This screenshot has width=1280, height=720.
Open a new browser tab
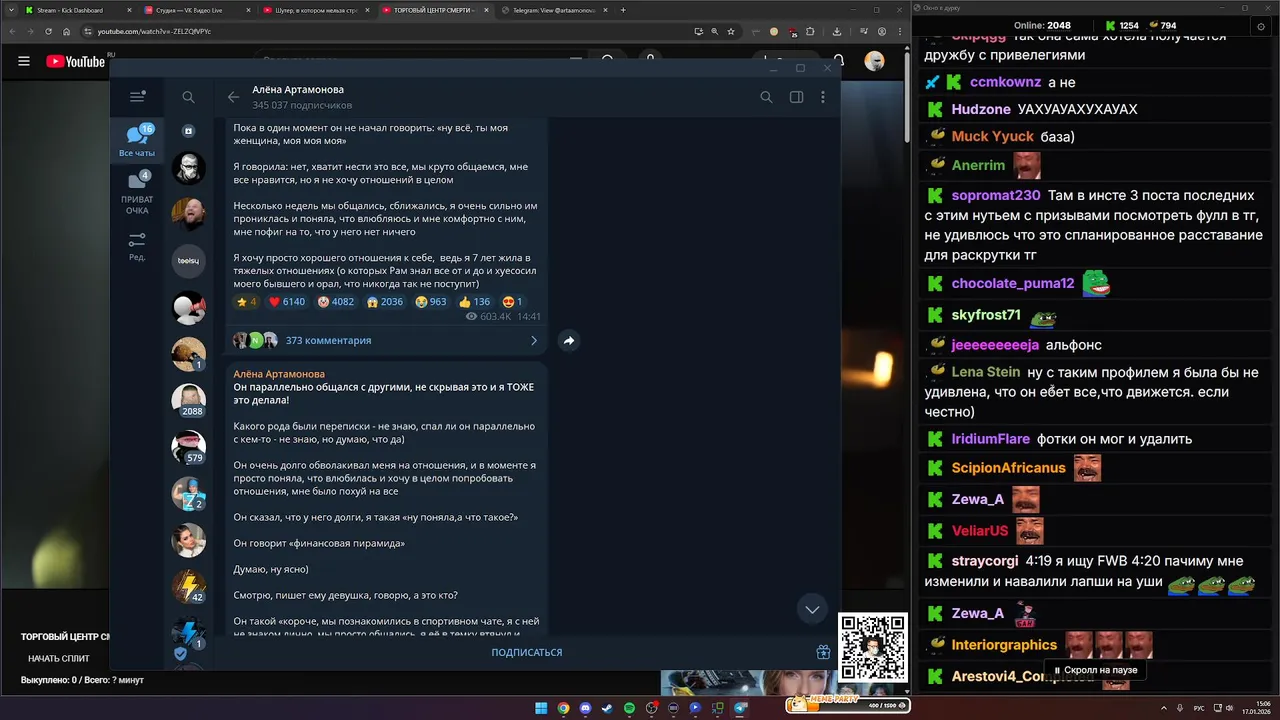click(x=623, y=10)
